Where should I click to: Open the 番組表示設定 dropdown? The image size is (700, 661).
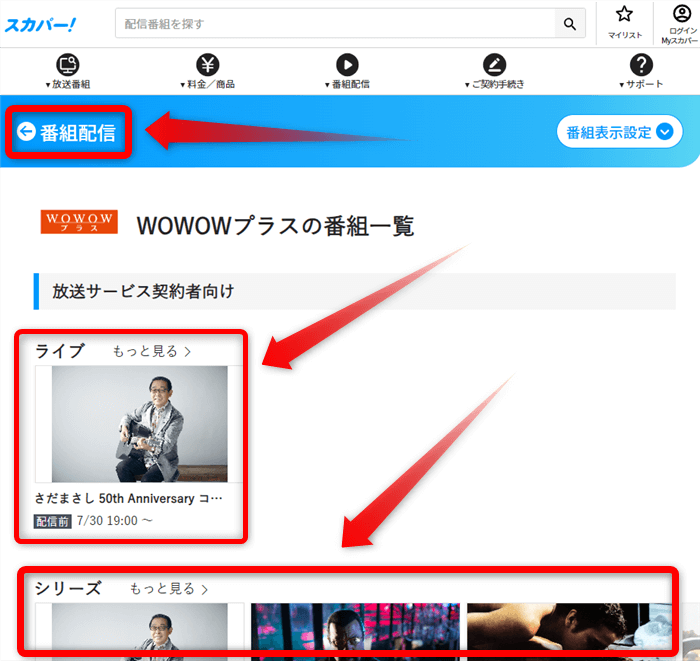click(620, 132)
